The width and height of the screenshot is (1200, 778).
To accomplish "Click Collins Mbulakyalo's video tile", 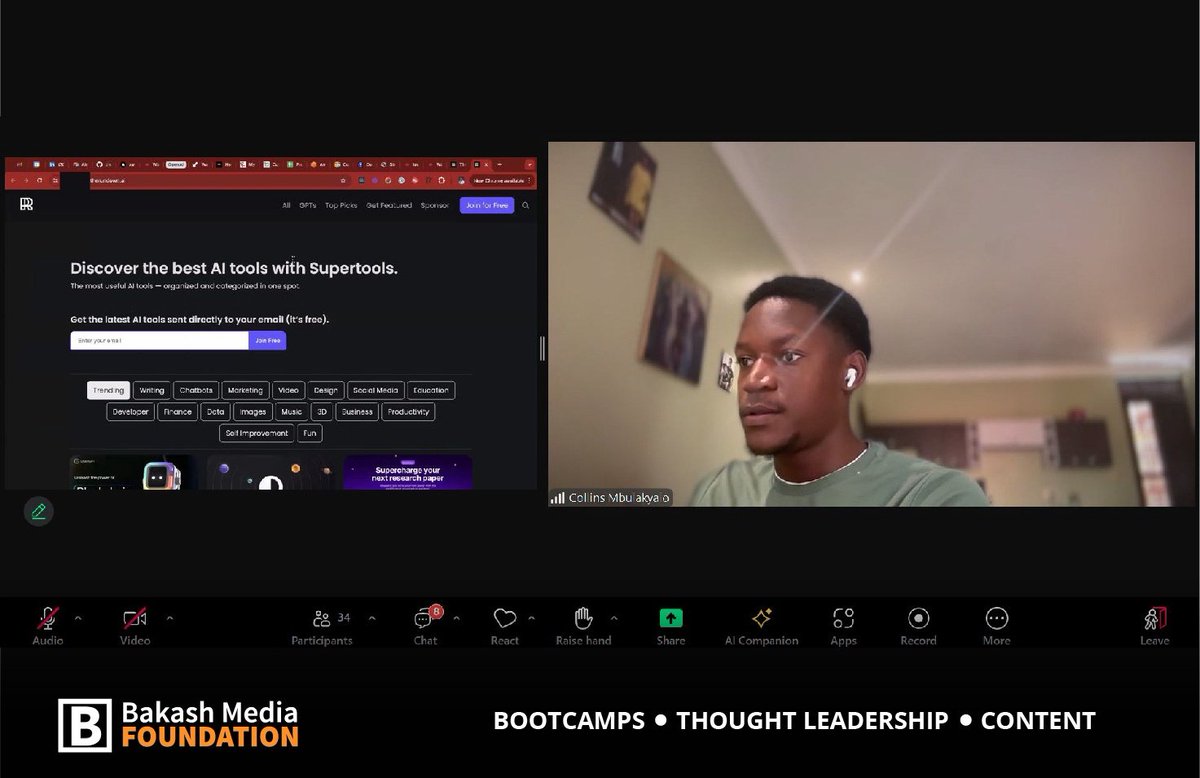I will pyautogui.click(x=871, y=324).
